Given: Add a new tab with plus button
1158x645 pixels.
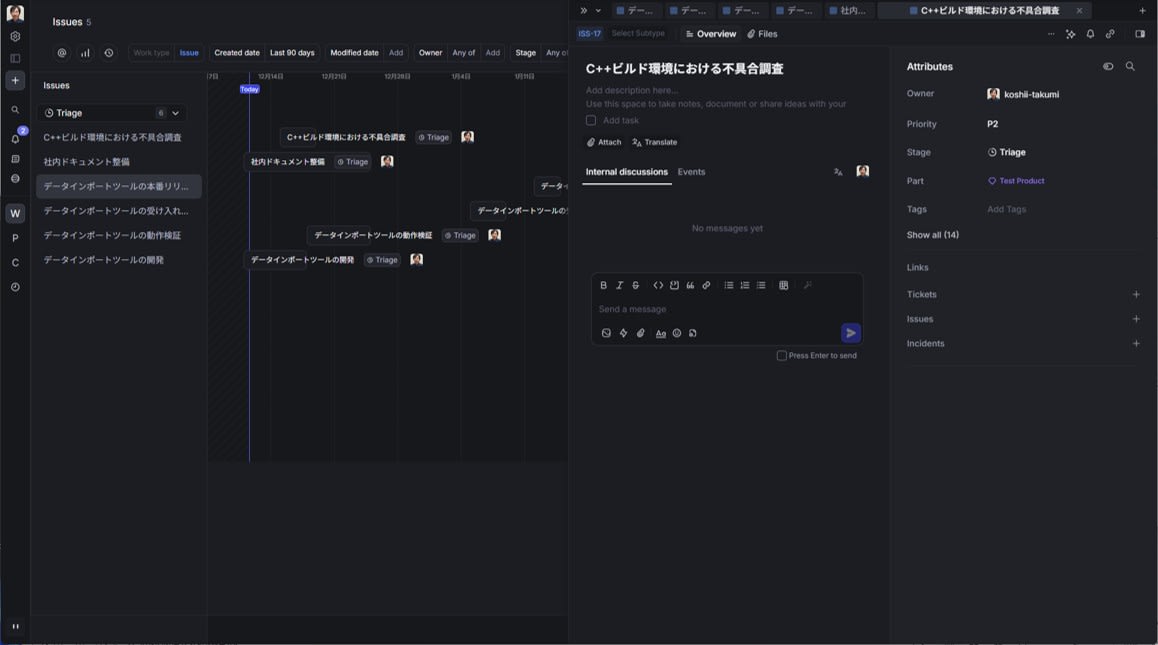Looking at the screenshot, I should point(1142,10).
